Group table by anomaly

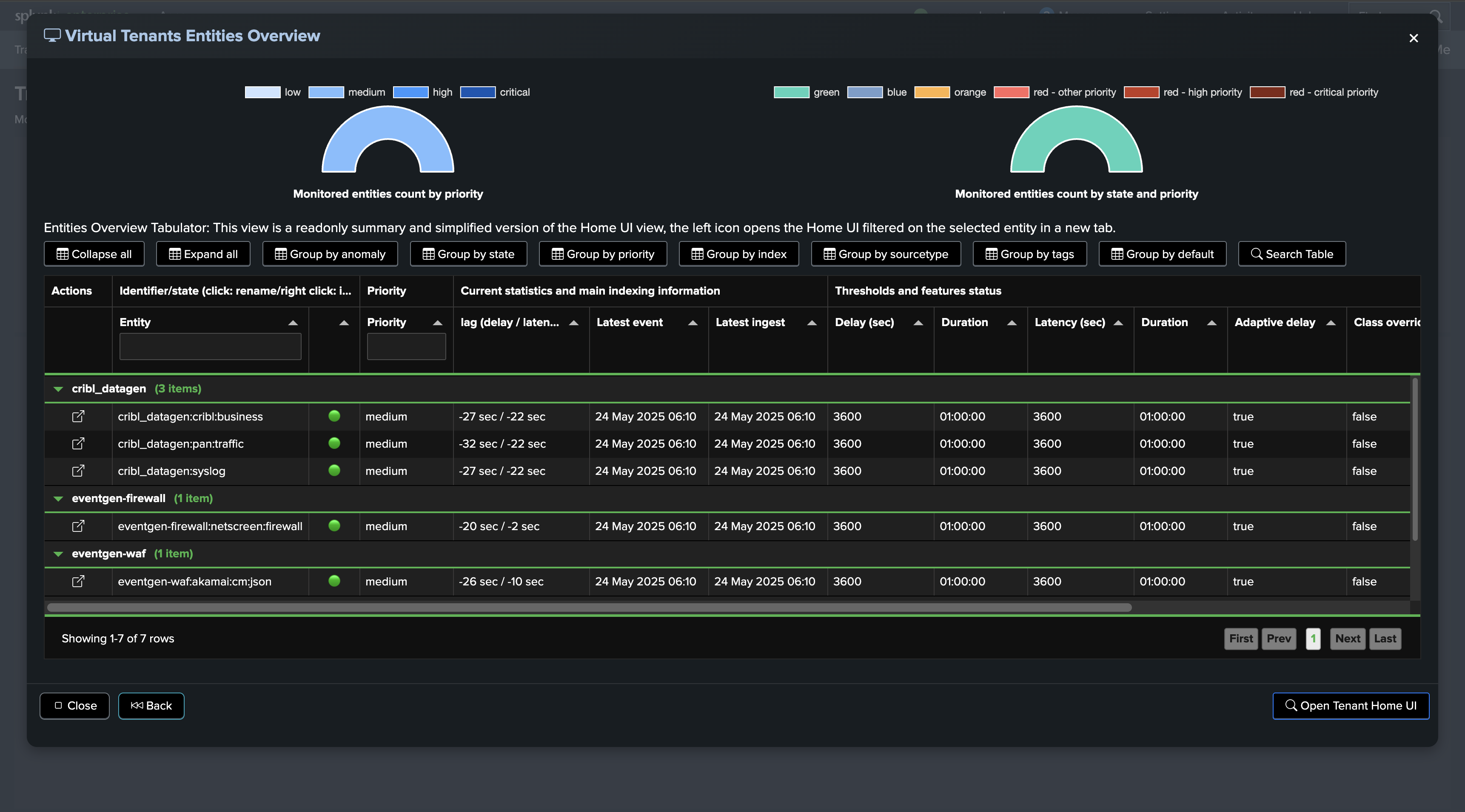click(330, 254)
